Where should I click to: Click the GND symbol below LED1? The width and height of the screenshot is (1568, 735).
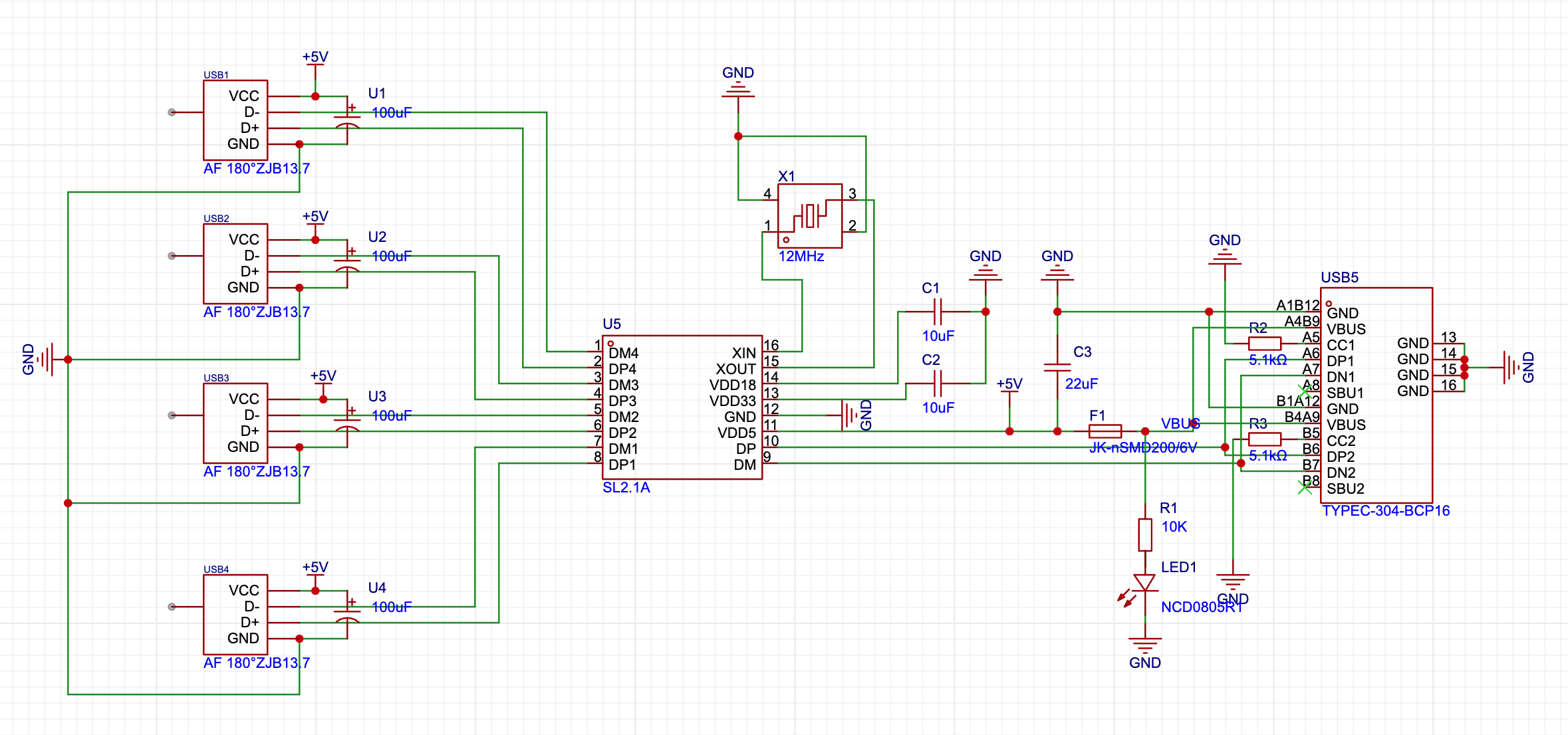click(1144, 645)
